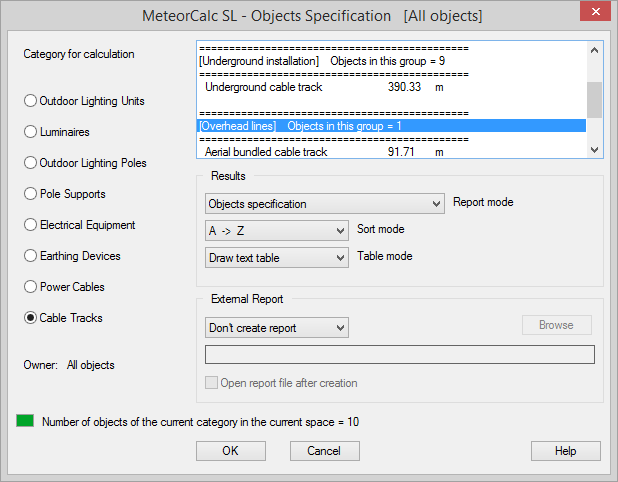The image size is (618, 482).
Task: Open the Report mode dropdown
Action: [x=325, y=204]
